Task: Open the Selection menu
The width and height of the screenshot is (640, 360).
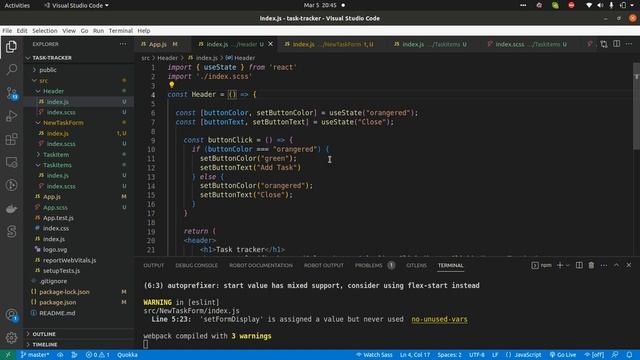Action: [x=45, y=31]
